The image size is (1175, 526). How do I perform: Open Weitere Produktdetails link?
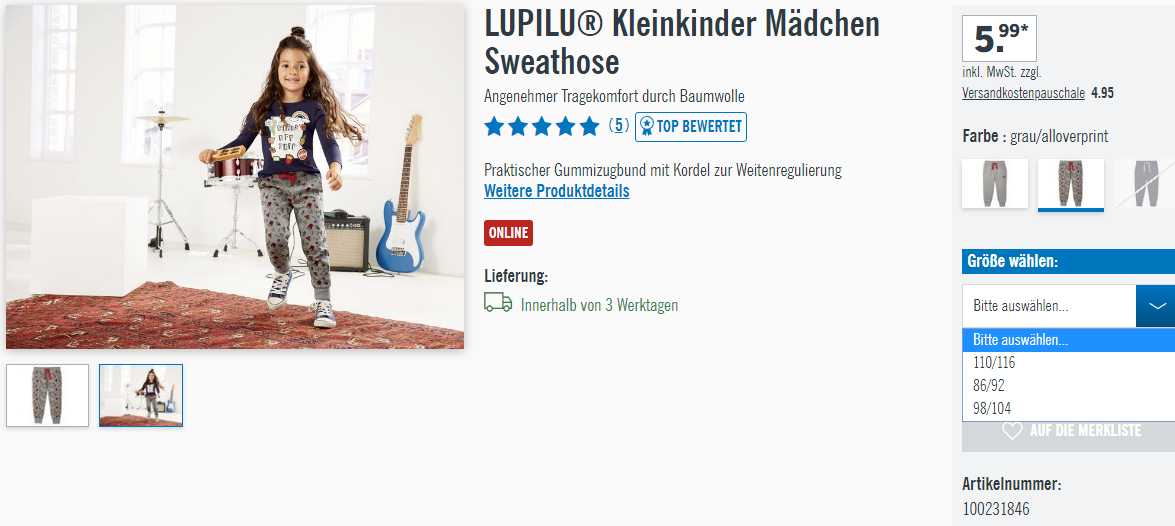click(557, 190)
